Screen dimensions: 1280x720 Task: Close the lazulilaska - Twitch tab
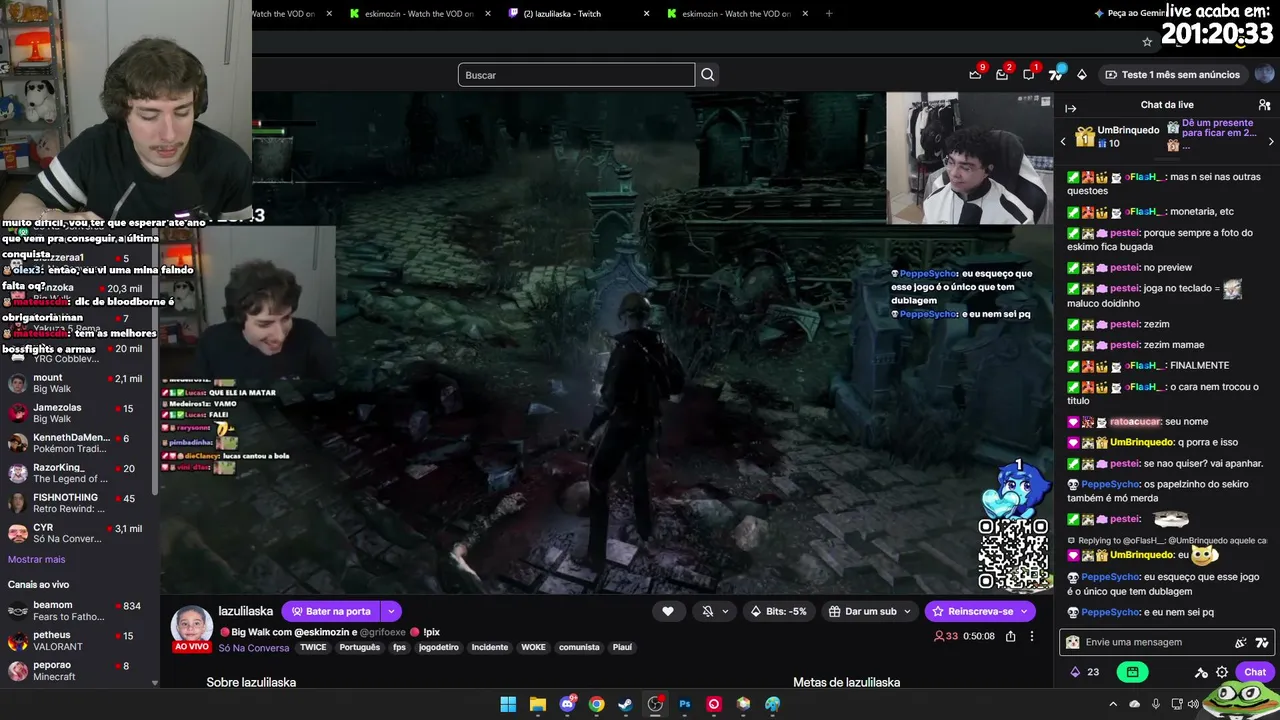tap(646, 14)
